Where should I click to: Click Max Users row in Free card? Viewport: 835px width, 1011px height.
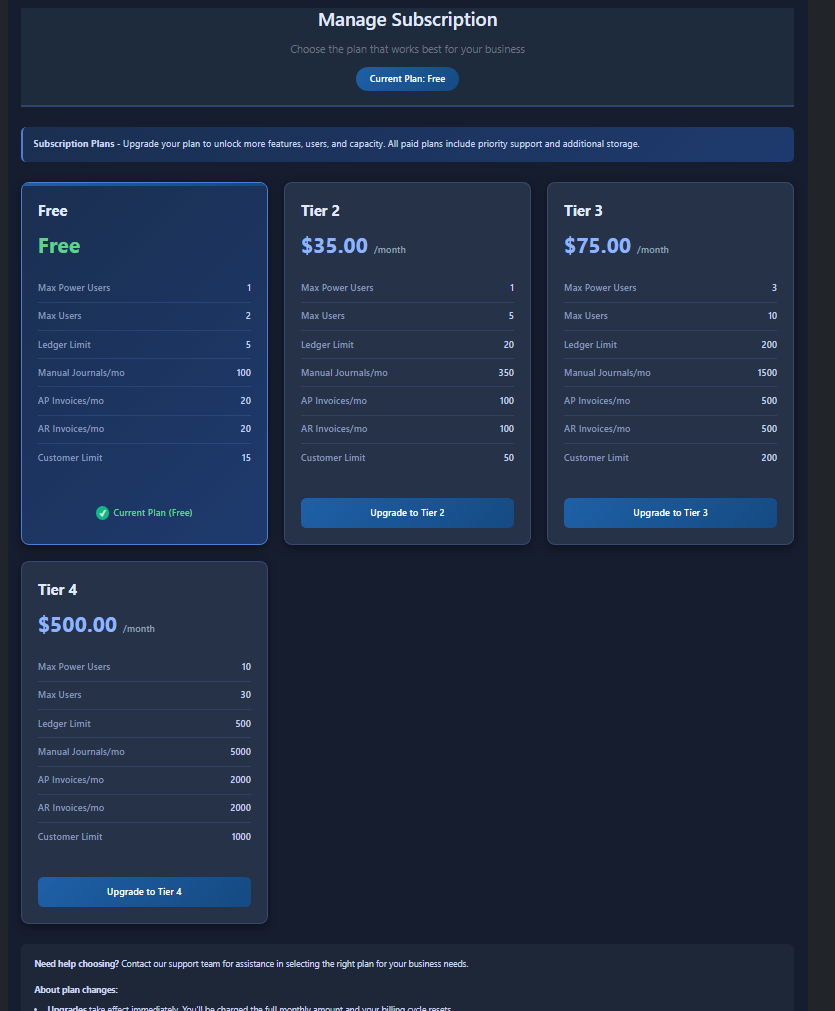pyautogui.click(x=144, y=316)
